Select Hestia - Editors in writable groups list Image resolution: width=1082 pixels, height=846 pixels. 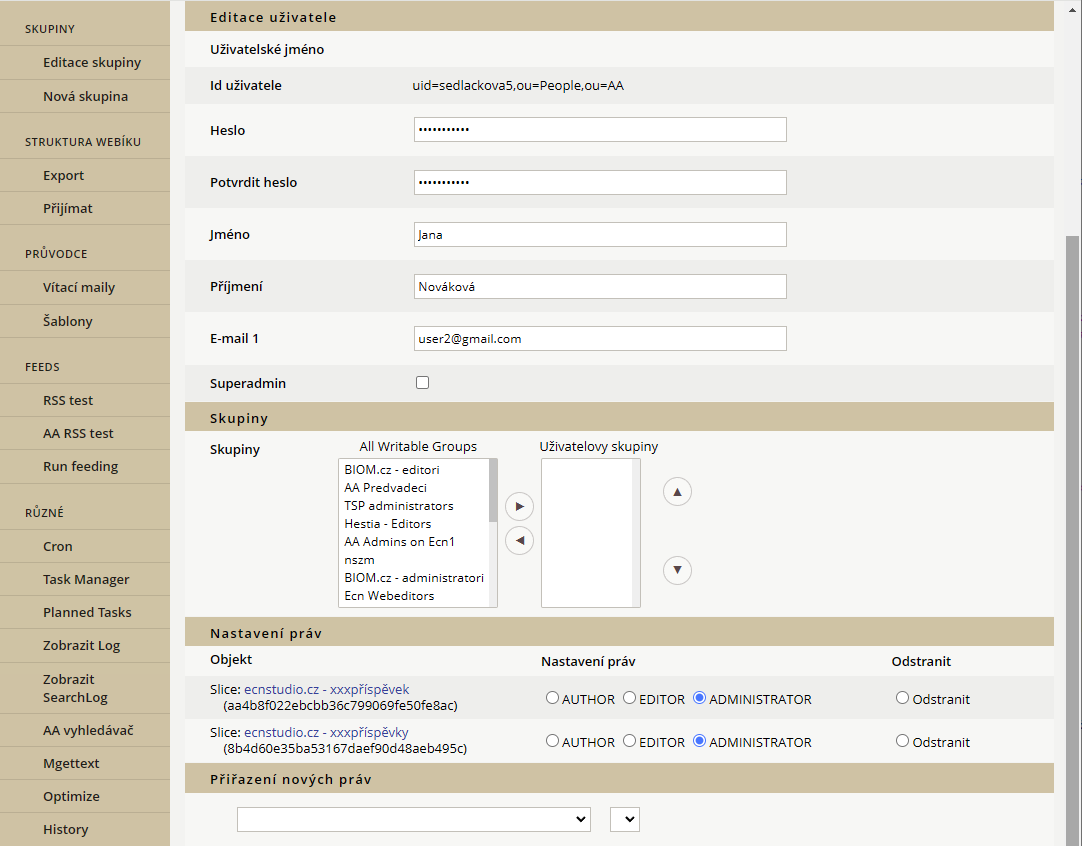click(388, 524)
